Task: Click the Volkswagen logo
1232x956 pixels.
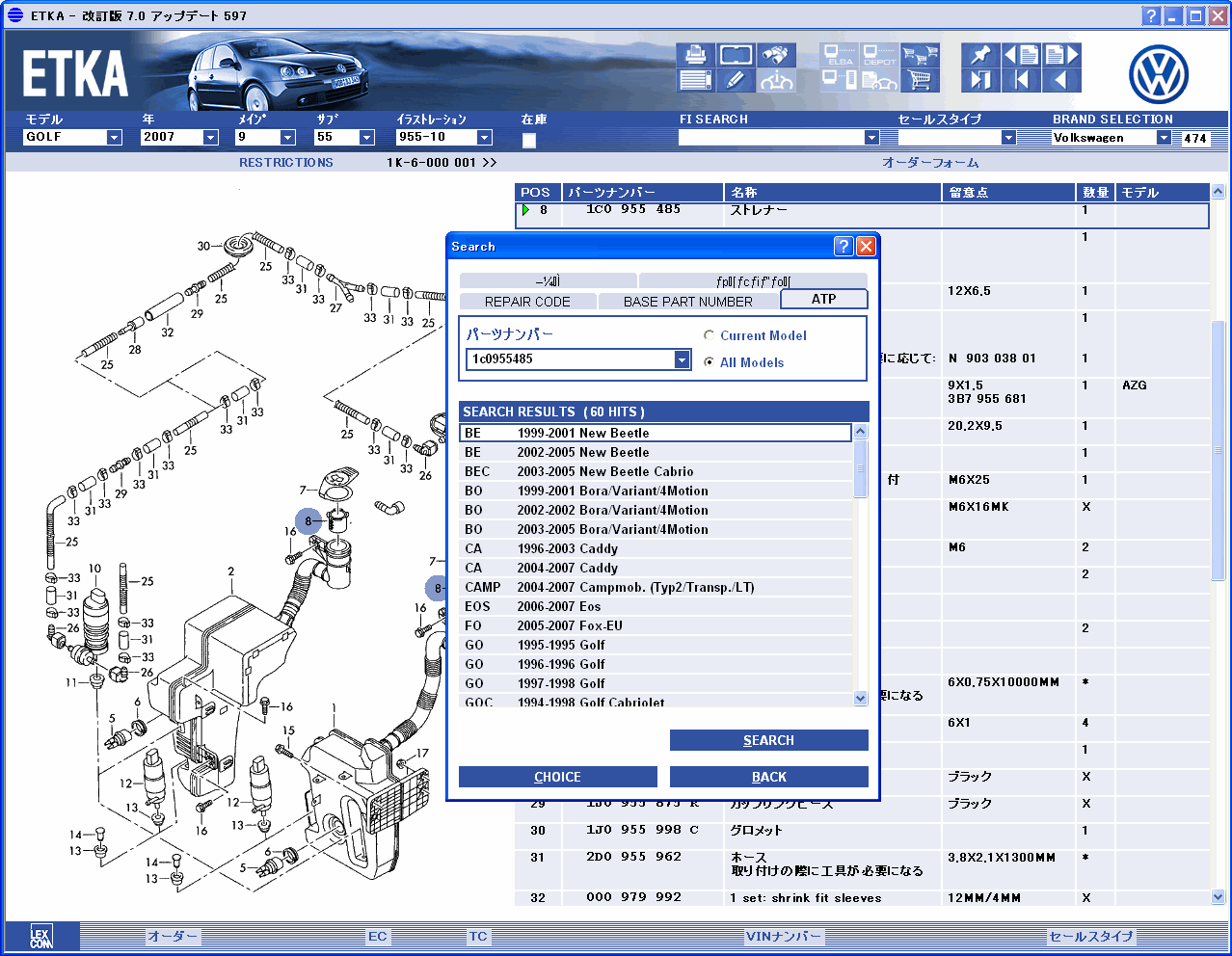Action: pyautogui.click(x=1158, y=74)
